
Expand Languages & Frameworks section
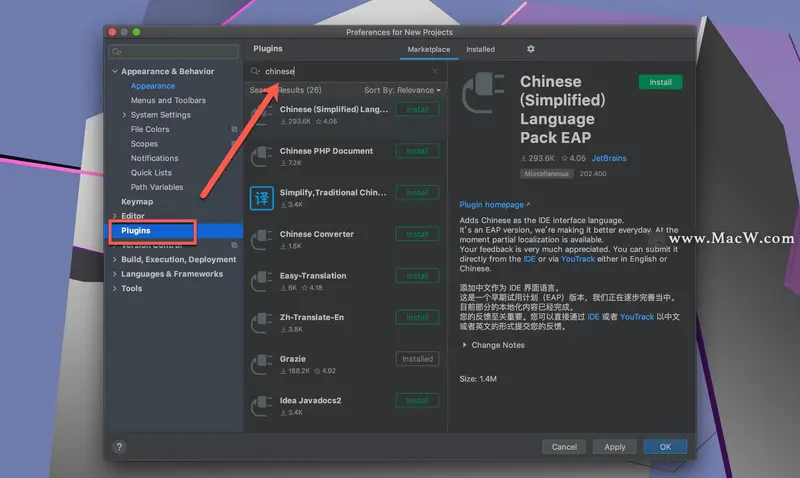[x=115, y=274]
